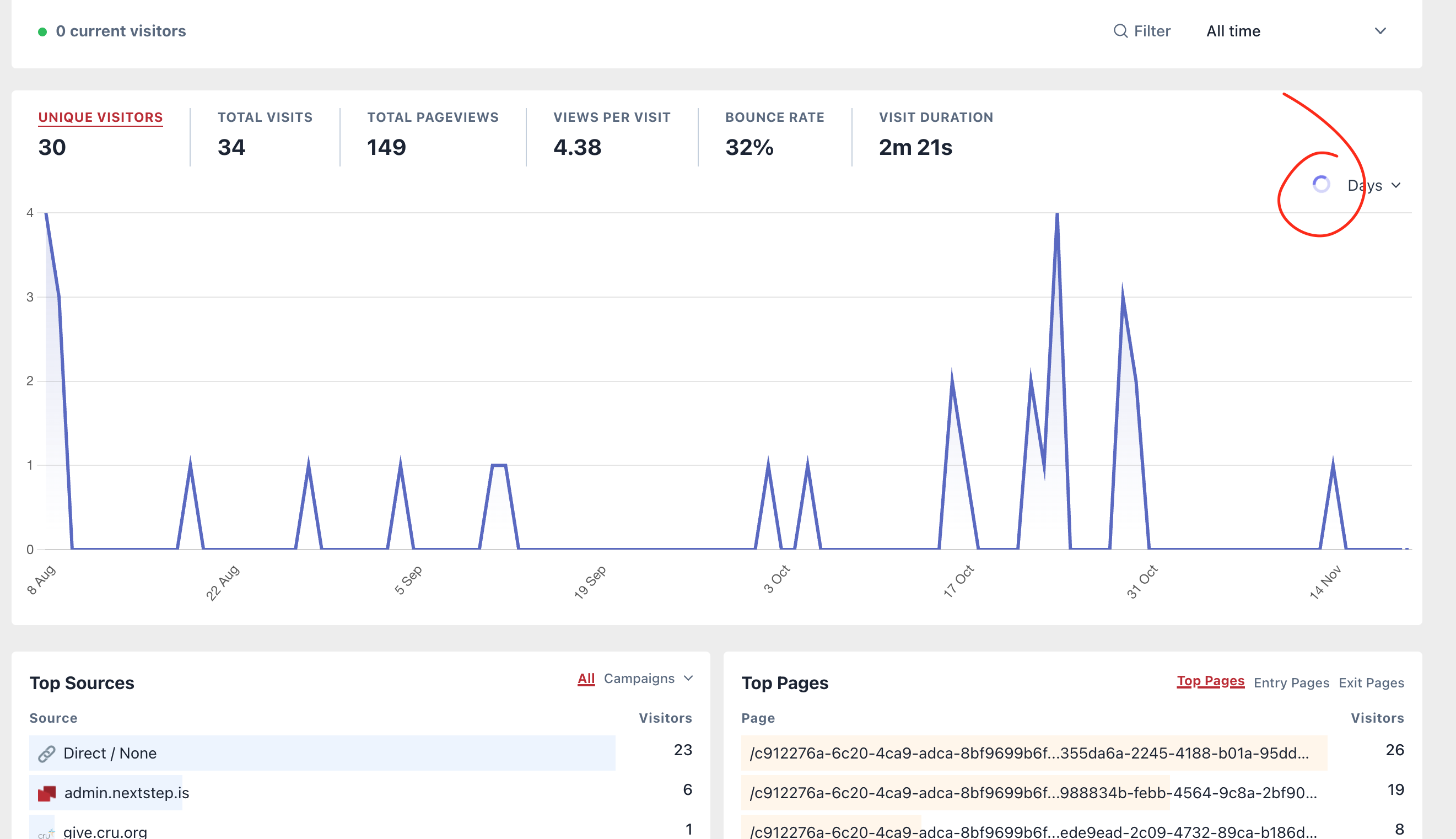Screen dimensions: 1456x839
Task: Select the Total Pageviews metric
Action: 433,134
